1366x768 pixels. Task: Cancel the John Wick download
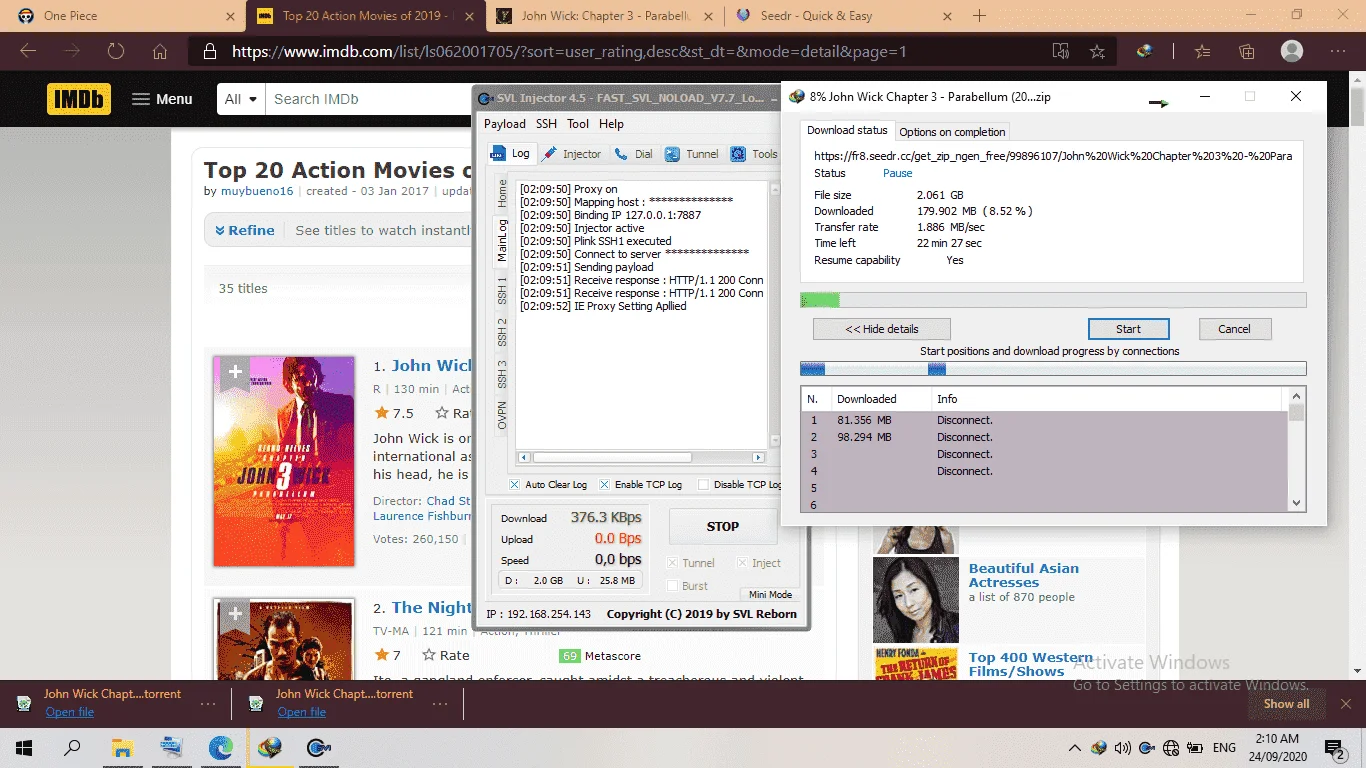pyautogui.click(x=1234, y=329)
